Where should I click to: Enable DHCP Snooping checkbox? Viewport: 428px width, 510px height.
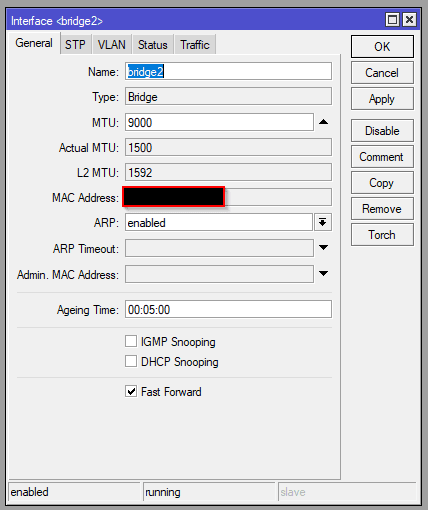point(131,361)
